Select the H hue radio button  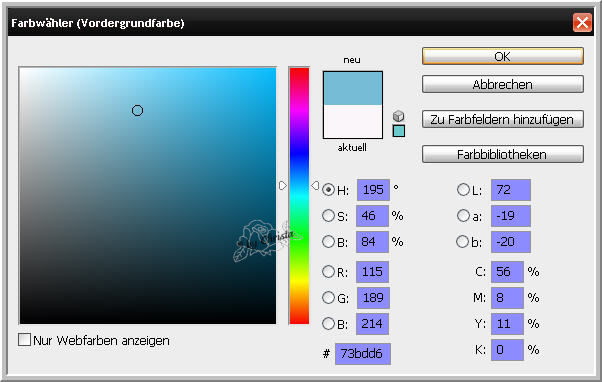[328, 190]
